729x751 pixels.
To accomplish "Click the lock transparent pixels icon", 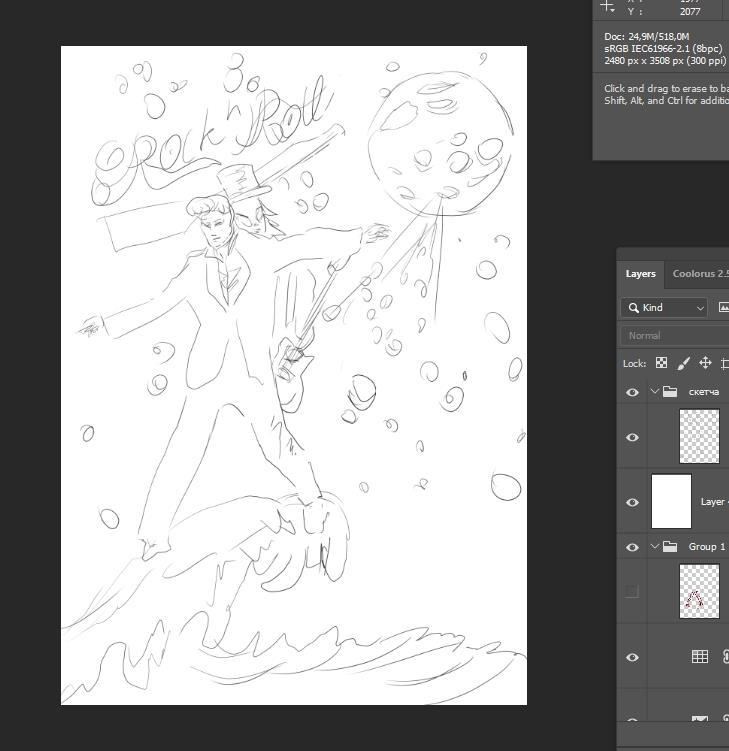I will coord(661,363).
